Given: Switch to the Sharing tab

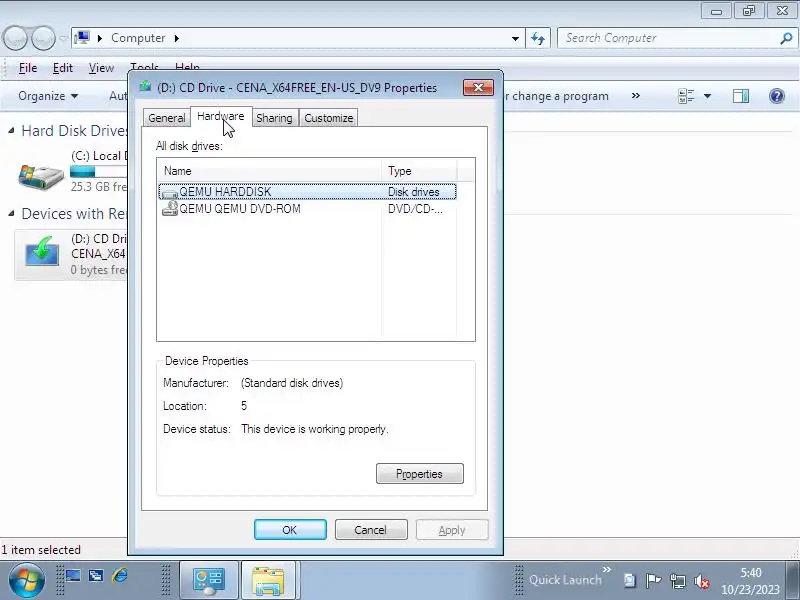Looking at the screenshot, I should pos(274,118).
